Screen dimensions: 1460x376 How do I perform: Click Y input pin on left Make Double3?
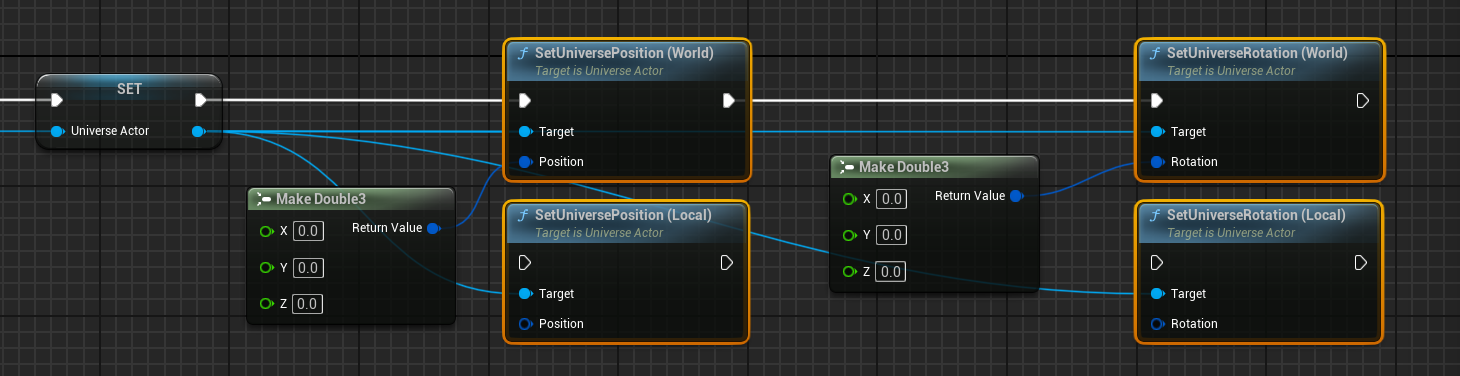point(266,268)
